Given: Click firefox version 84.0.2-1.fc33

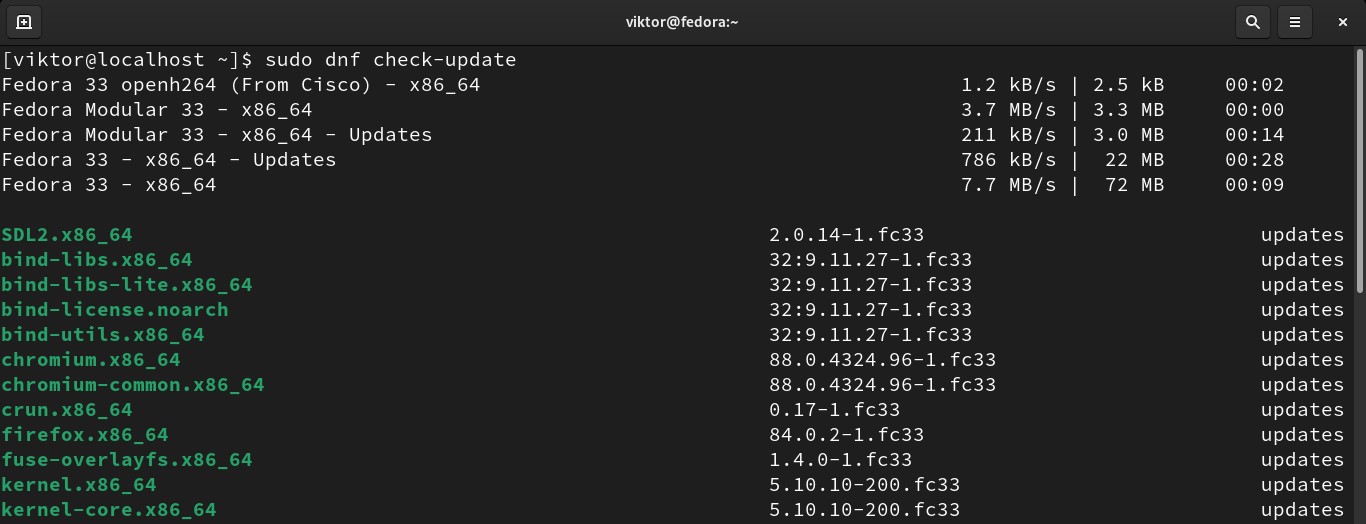Looking at the screenshot, I should click(x=846, y=435).
